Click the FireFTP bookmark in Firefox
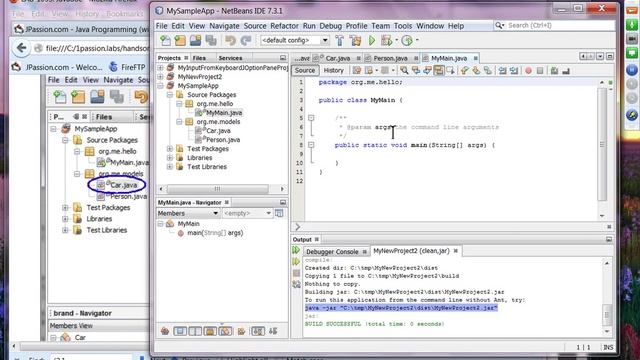Viewport: 640px width, 360px height. pyautogui.click(x=127, y=67)
